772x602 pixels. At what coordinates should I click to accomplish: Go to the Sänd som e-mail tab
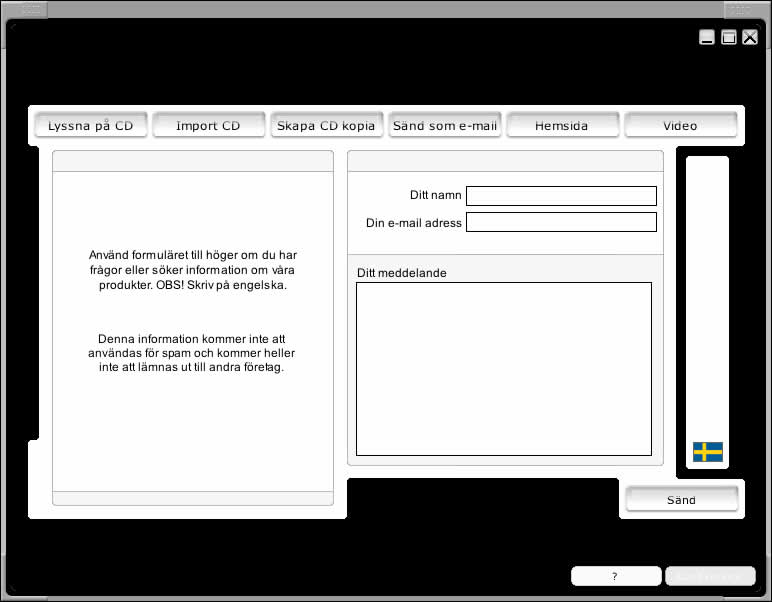[445, 126]
